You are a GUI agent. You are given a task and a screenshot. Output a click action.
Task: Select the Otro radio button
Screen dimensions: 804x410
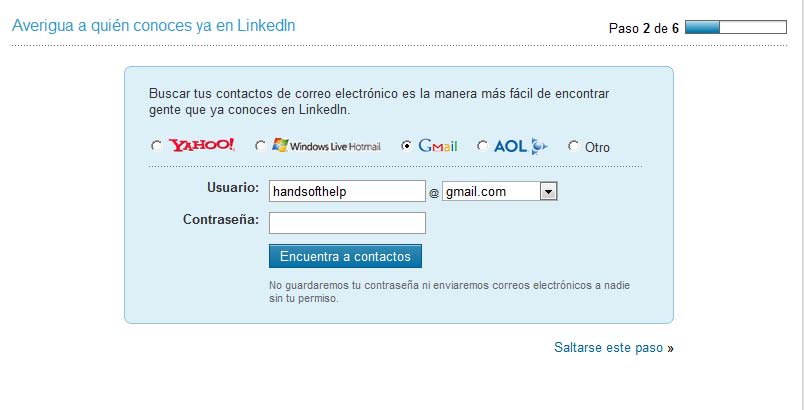(x=573, y=146)
